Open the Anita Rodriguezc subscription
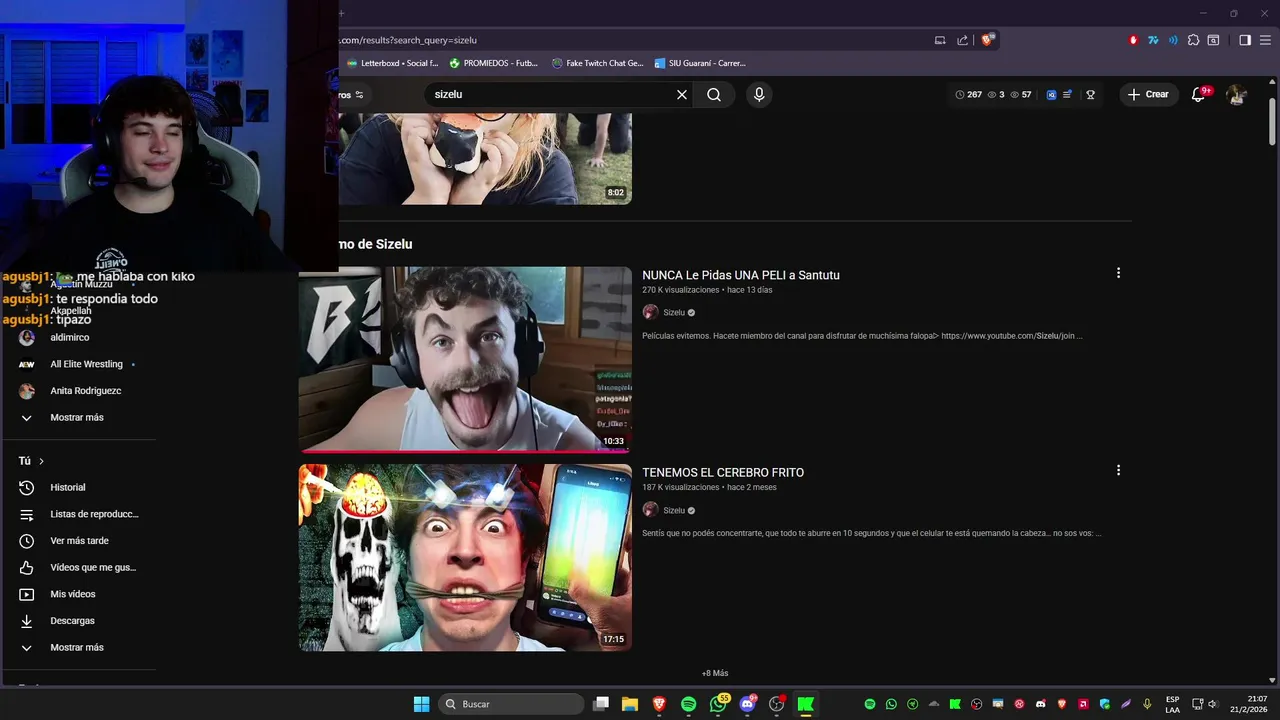The image size is (1280, 720). click(79, 391)
